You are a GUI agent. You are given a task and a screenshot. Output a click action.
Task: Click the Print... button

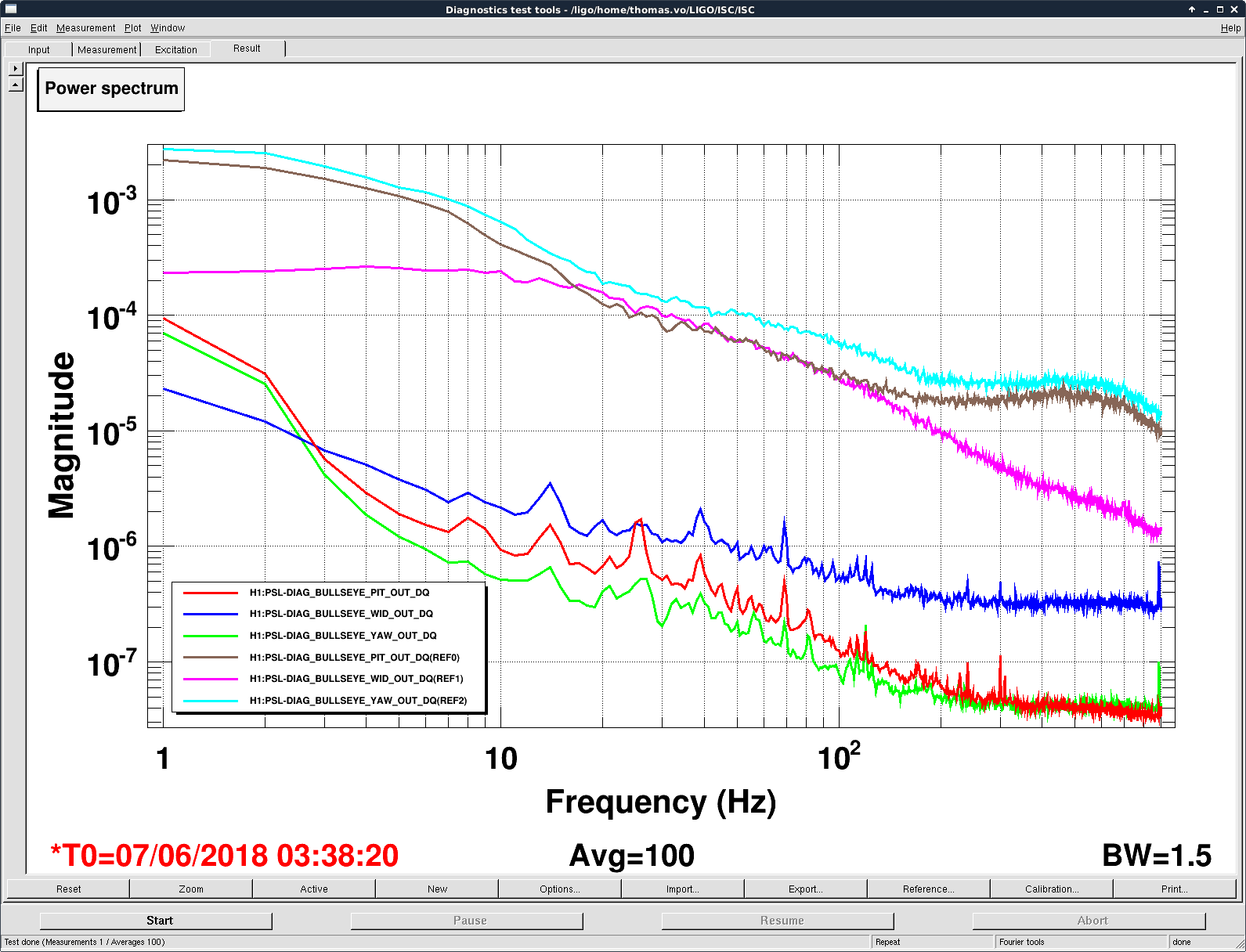tap(1174, 889)
